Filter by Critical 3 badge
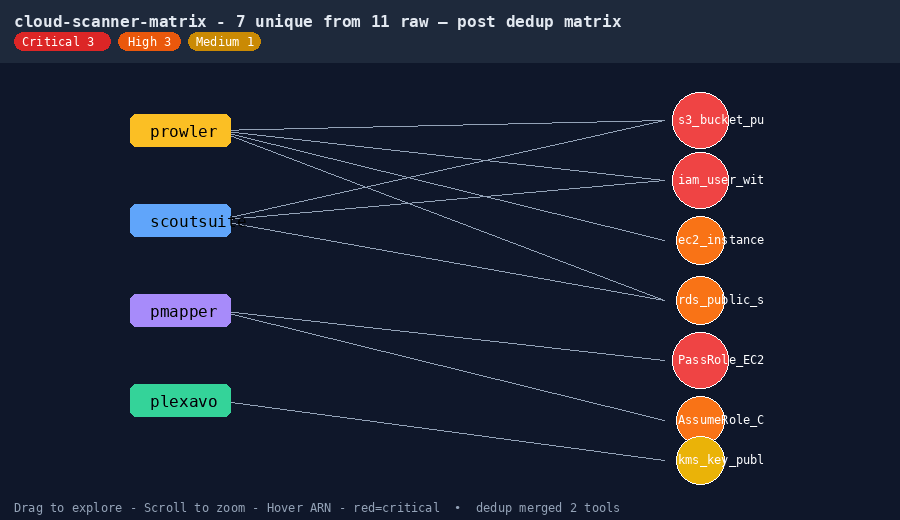 [62, 42]
